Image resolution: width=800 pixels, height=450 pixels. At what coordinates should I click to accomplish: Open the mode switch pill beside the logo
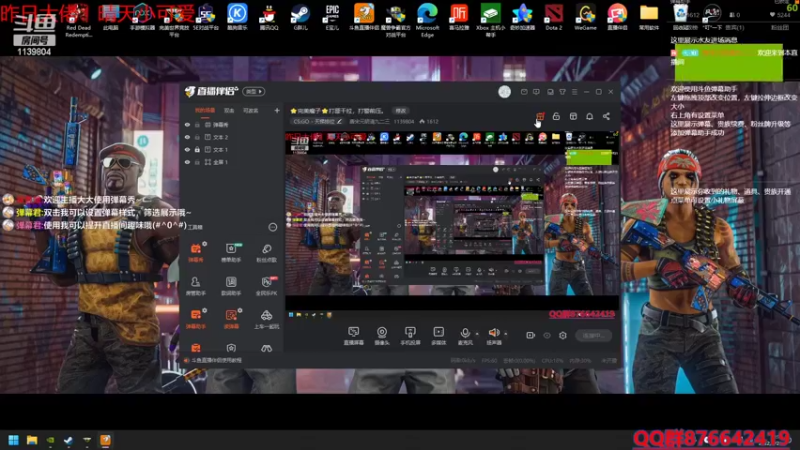coord(254,92)
